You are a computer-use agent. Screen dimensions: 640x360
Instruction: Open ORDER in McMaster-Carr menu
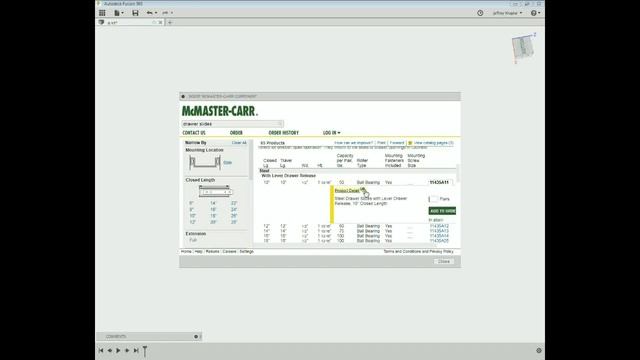[236, 133]
